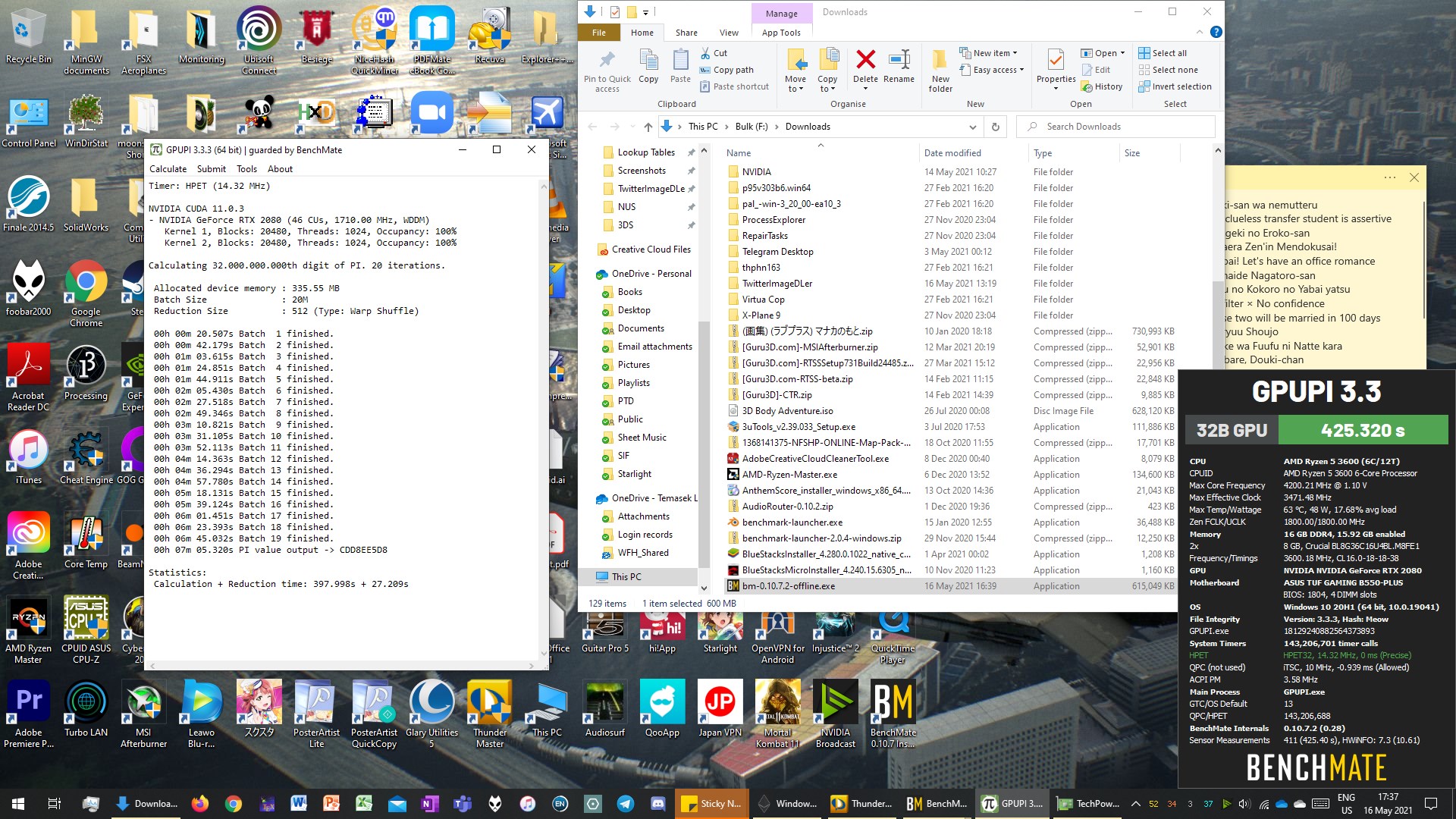Open Properties from the ribbon

point(1056,70)
